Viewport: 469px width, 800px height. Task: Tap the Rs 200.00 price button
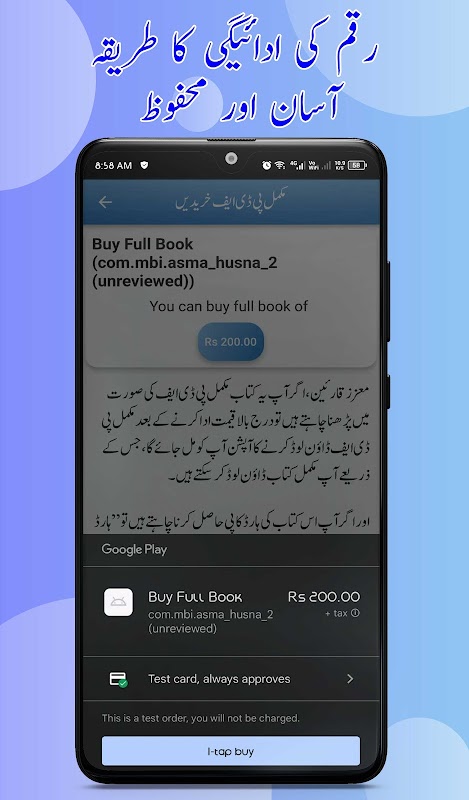coord(231,342)
